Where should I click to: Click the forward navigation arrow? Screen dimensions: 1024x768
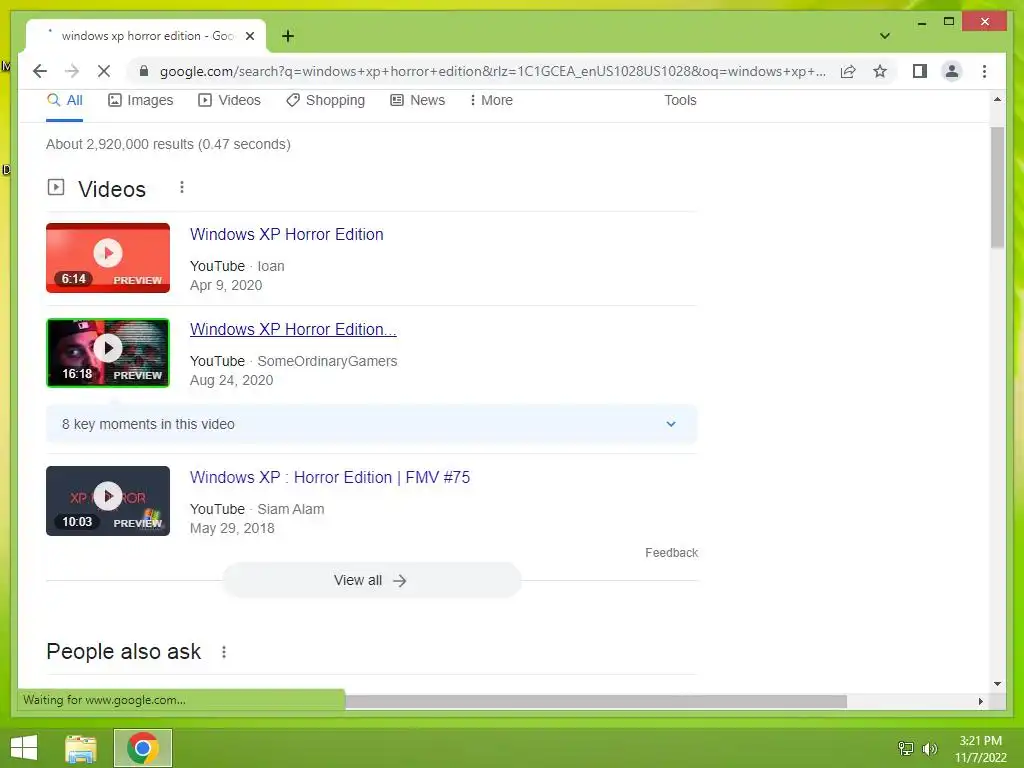click(x=72, y=71)
